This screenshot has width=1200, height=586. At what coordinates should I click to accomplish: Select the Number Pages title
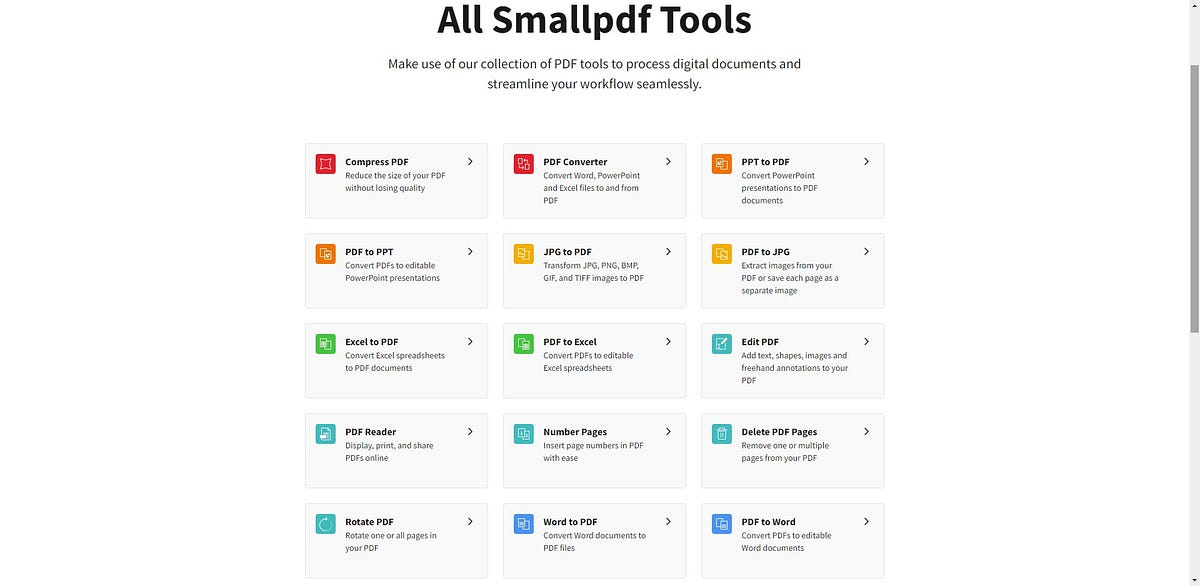coord(575,432)
